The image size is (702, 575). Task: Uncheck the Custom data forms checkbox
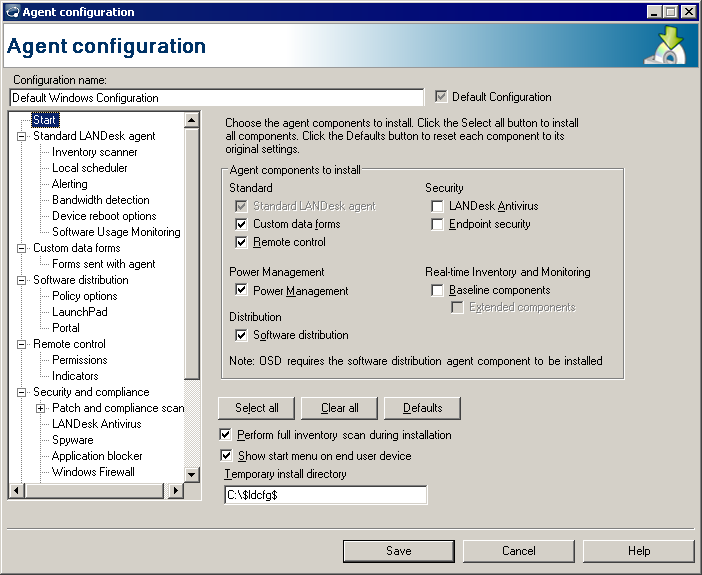pyautogui.click(x=241, y=224)
